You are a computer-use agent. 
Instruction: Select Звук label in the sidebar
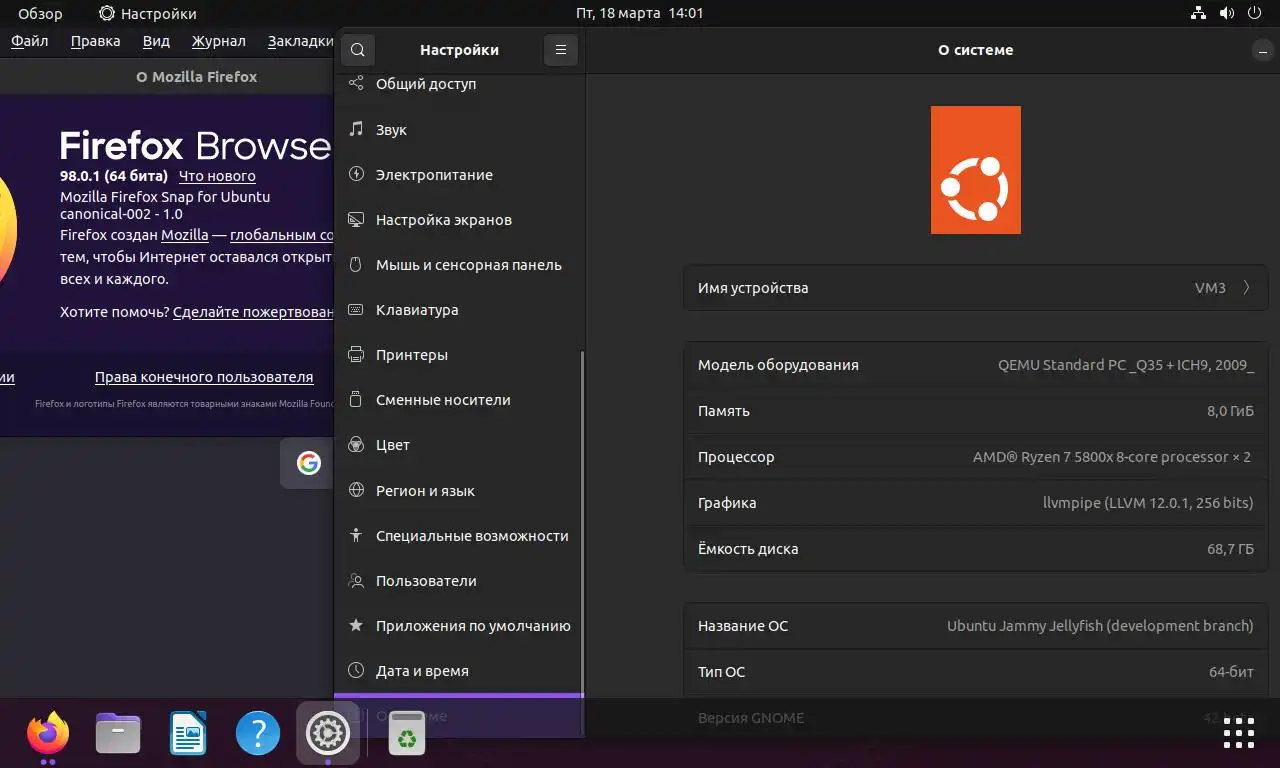pos(391,130)
